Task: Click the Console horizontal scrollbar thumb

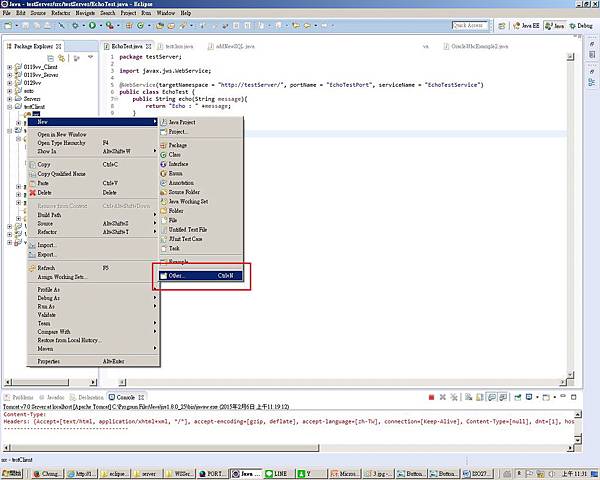Action: point(165,447)
